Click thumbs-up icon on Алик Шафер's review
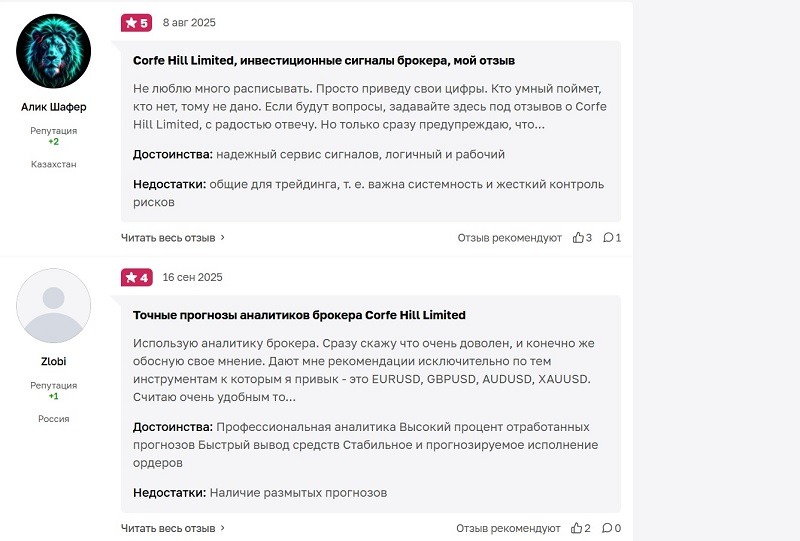This screenshot has height=541, width=800. click(x=578, y=238)
